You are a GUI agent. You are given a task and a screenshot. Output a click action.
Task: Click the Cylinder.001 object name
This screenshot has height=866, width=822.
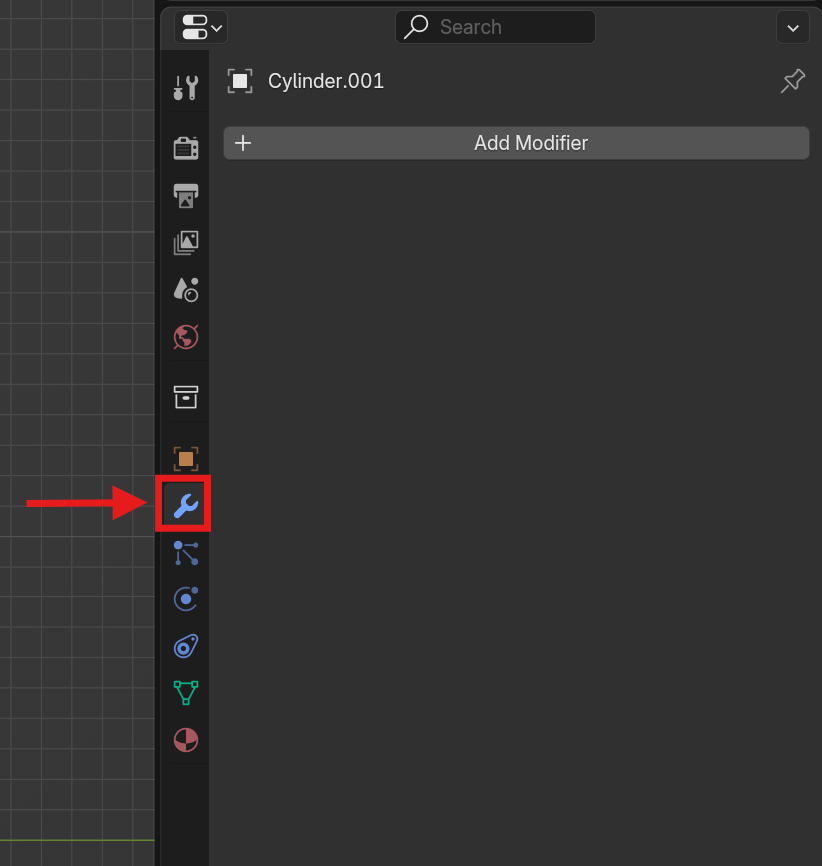click(325, 81)
